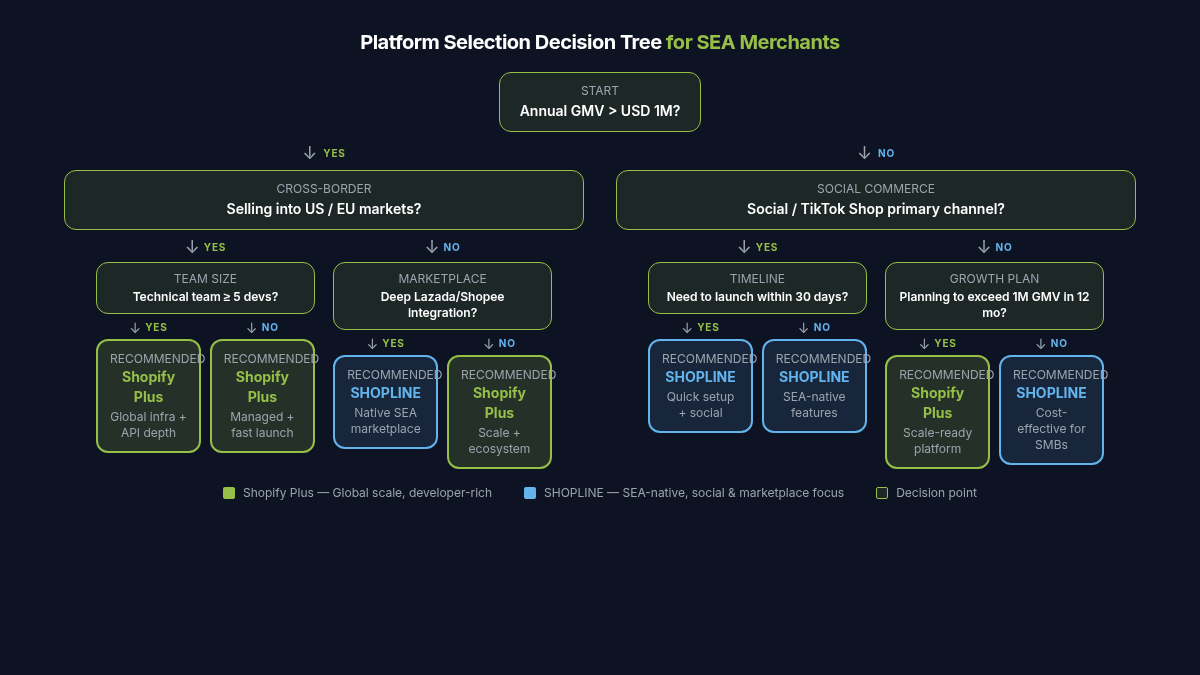
Task: Expand the MARKETPLACE decision node
Action: pos(442,296)
